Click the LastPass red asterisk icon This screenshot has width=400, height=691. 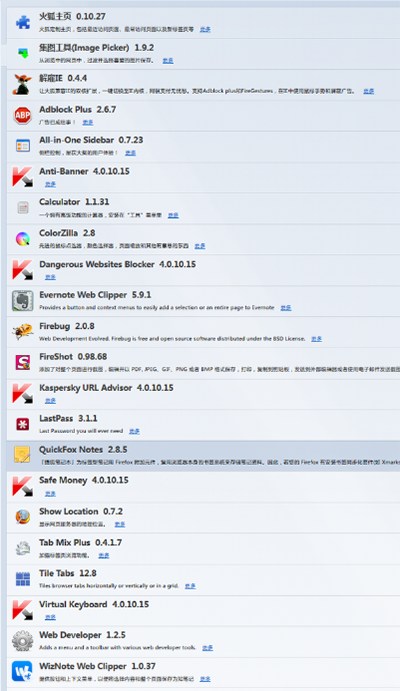(x=22, y=424)
